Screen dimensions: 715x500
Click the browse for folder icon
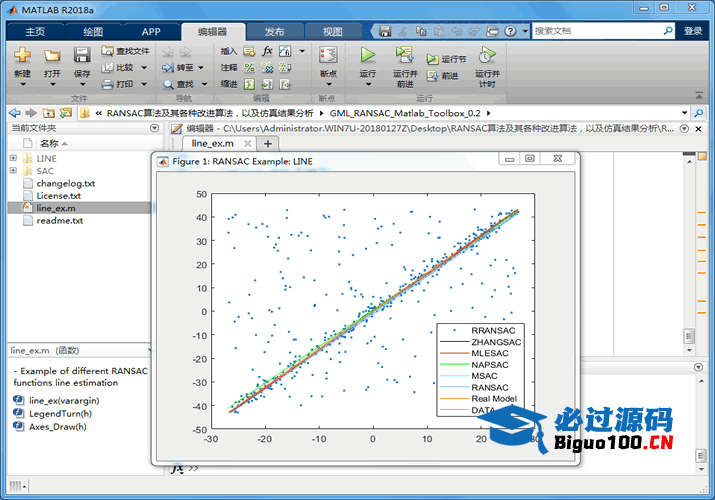pos(66,113)
